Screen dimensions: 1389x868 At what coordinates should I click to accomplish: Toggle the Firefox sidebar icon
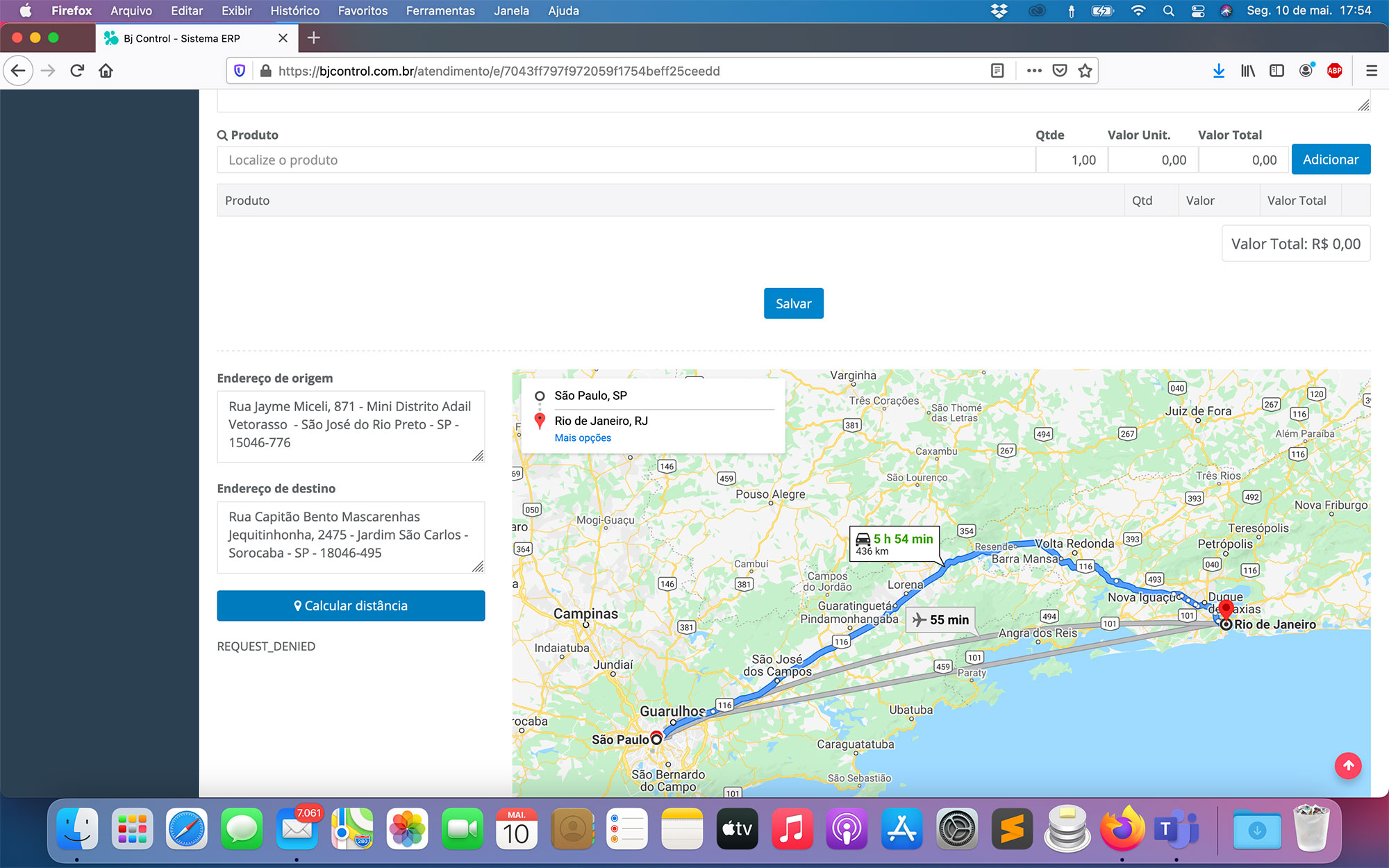click(1276, 71)
